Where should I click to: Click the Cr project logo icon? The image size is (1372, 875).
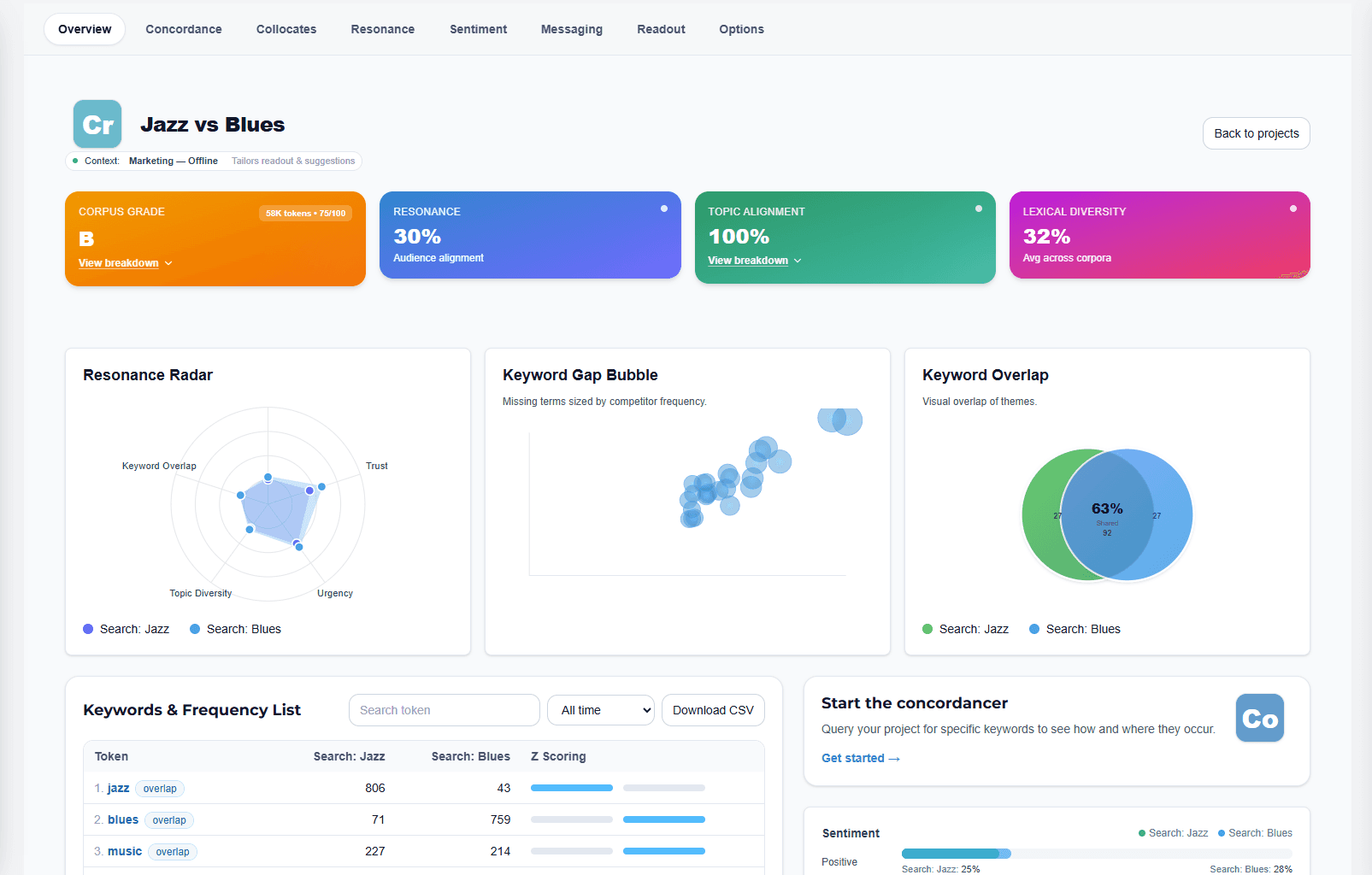click(x=97, y=125)
